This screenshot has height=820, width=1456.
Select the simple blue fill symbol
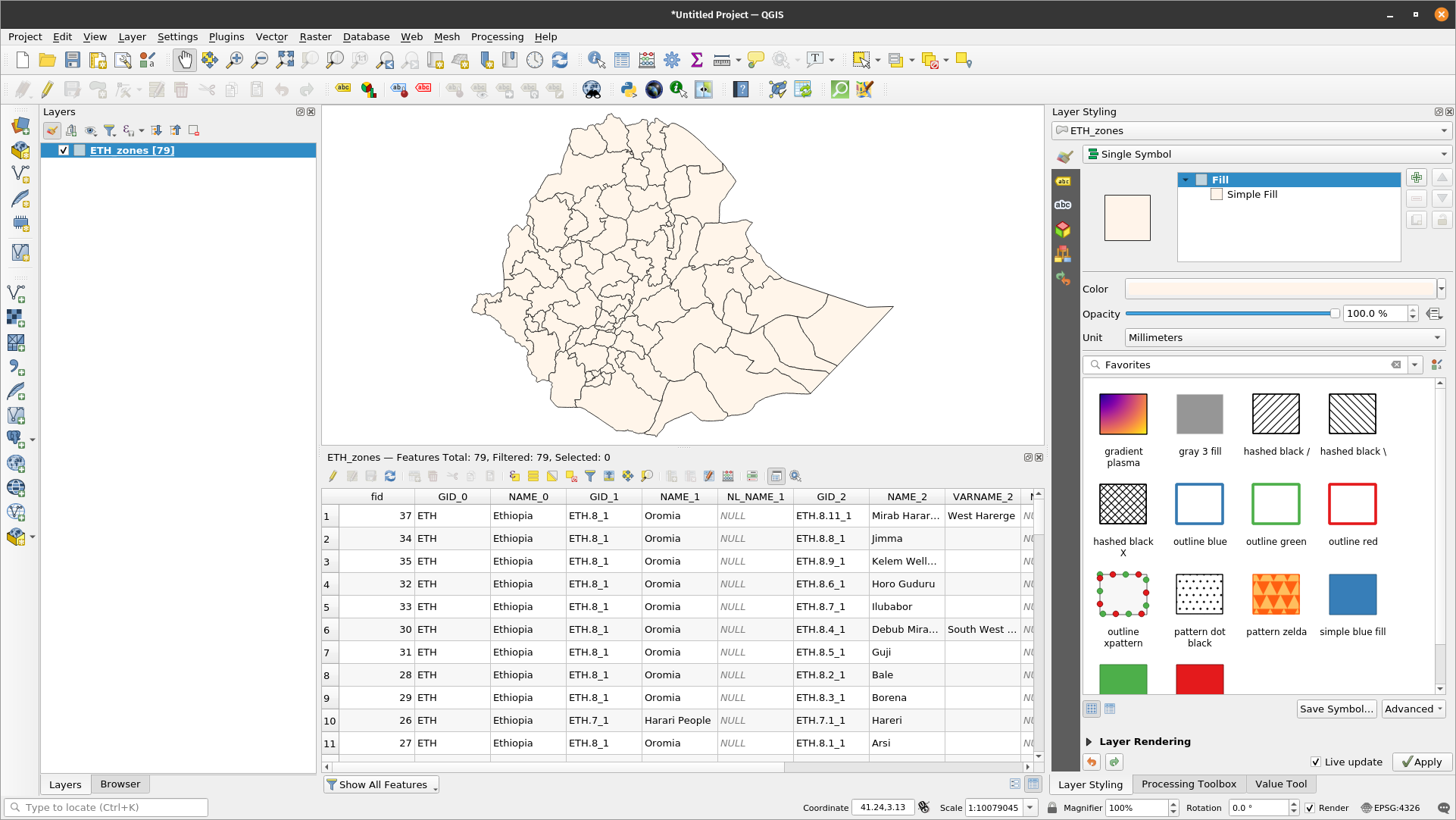1352,595
